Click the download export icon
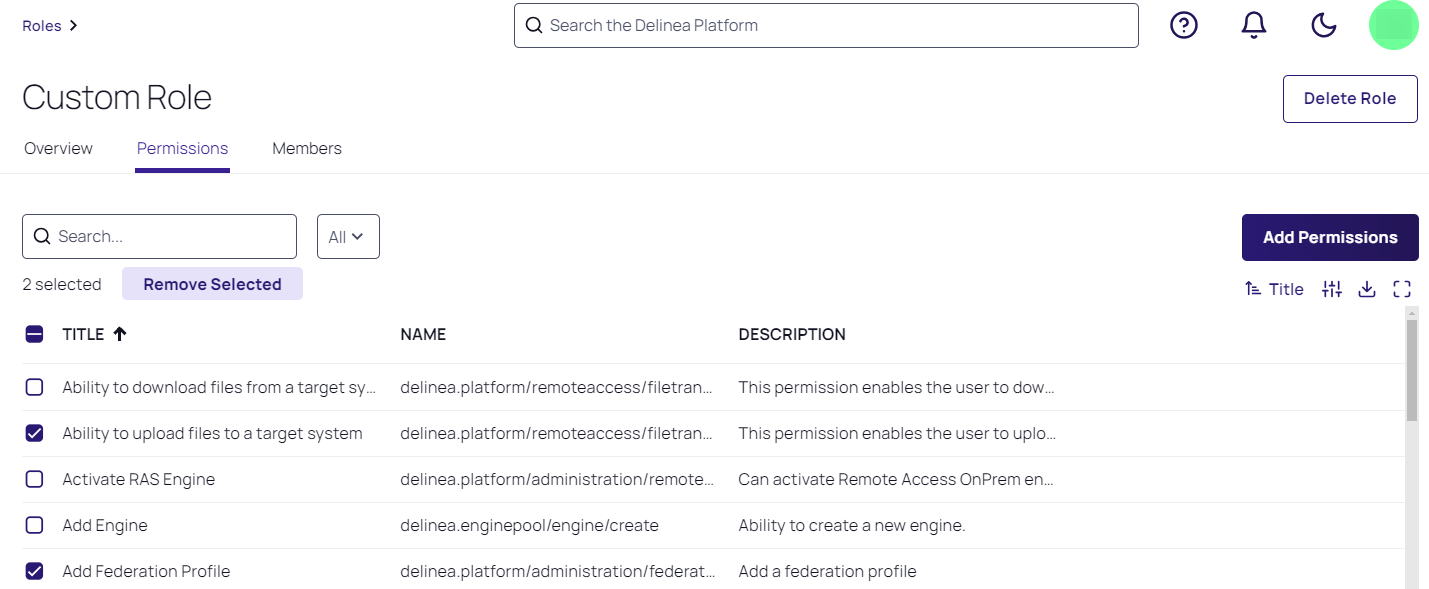This screenshot has width=1429, height=589. 1367,289
